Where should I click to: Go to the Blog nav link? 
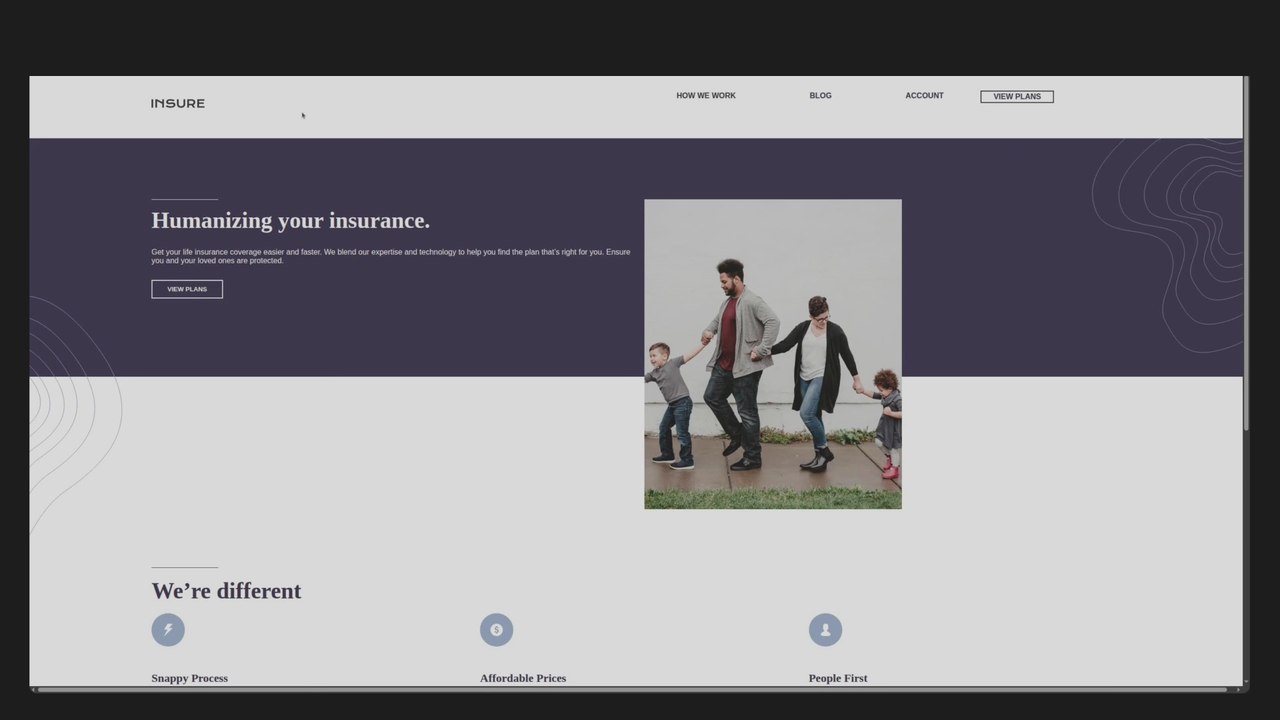(x=820, y=96)
